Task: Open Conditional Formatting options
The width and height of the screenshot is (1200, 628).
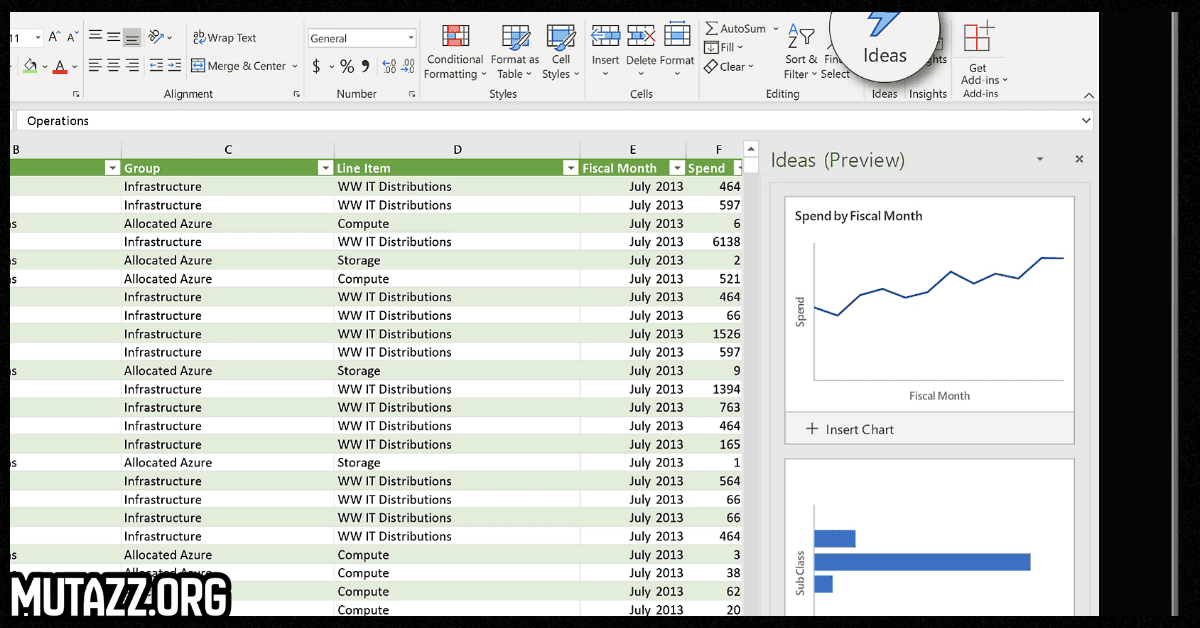Action: (x=455, y=52)
